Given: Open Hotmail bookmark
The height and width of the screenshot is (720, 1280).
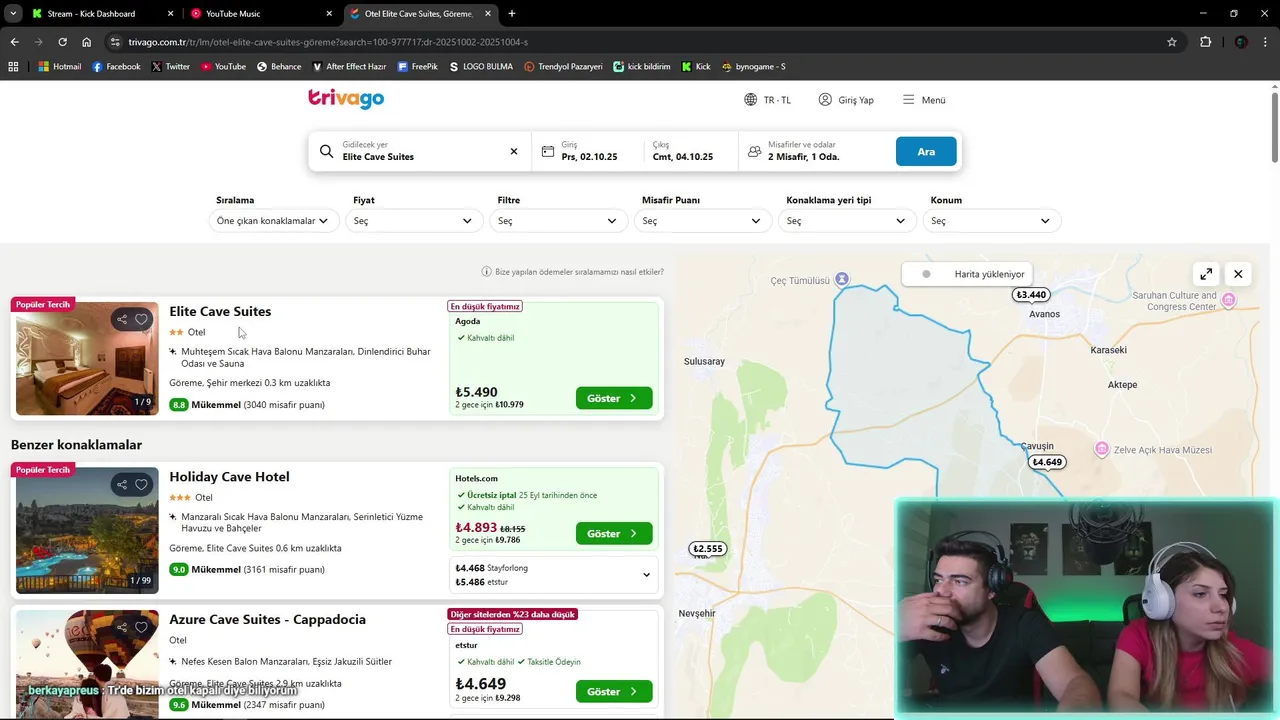Looking at the screenshot, I should (x=60, y=67).
